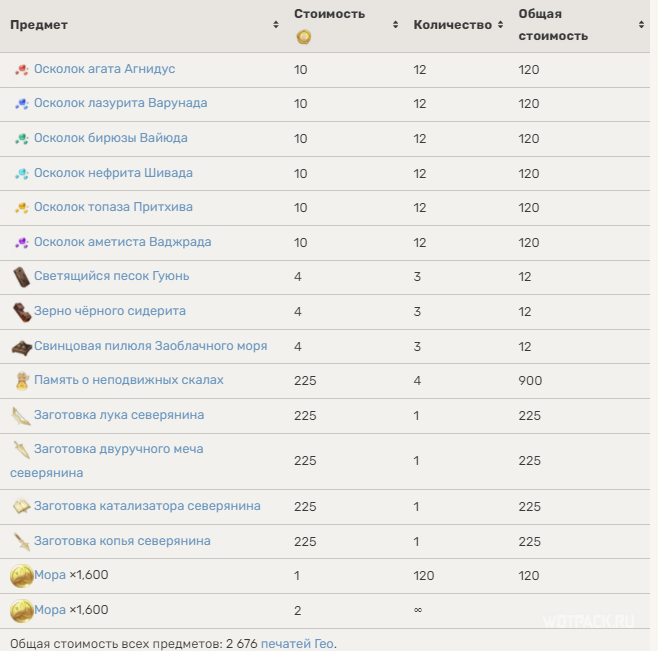Open the Мора link in the infinite-quantity row
Image resolution: width=658 pixels, height=651 pixels.
[x=50, y=609]
